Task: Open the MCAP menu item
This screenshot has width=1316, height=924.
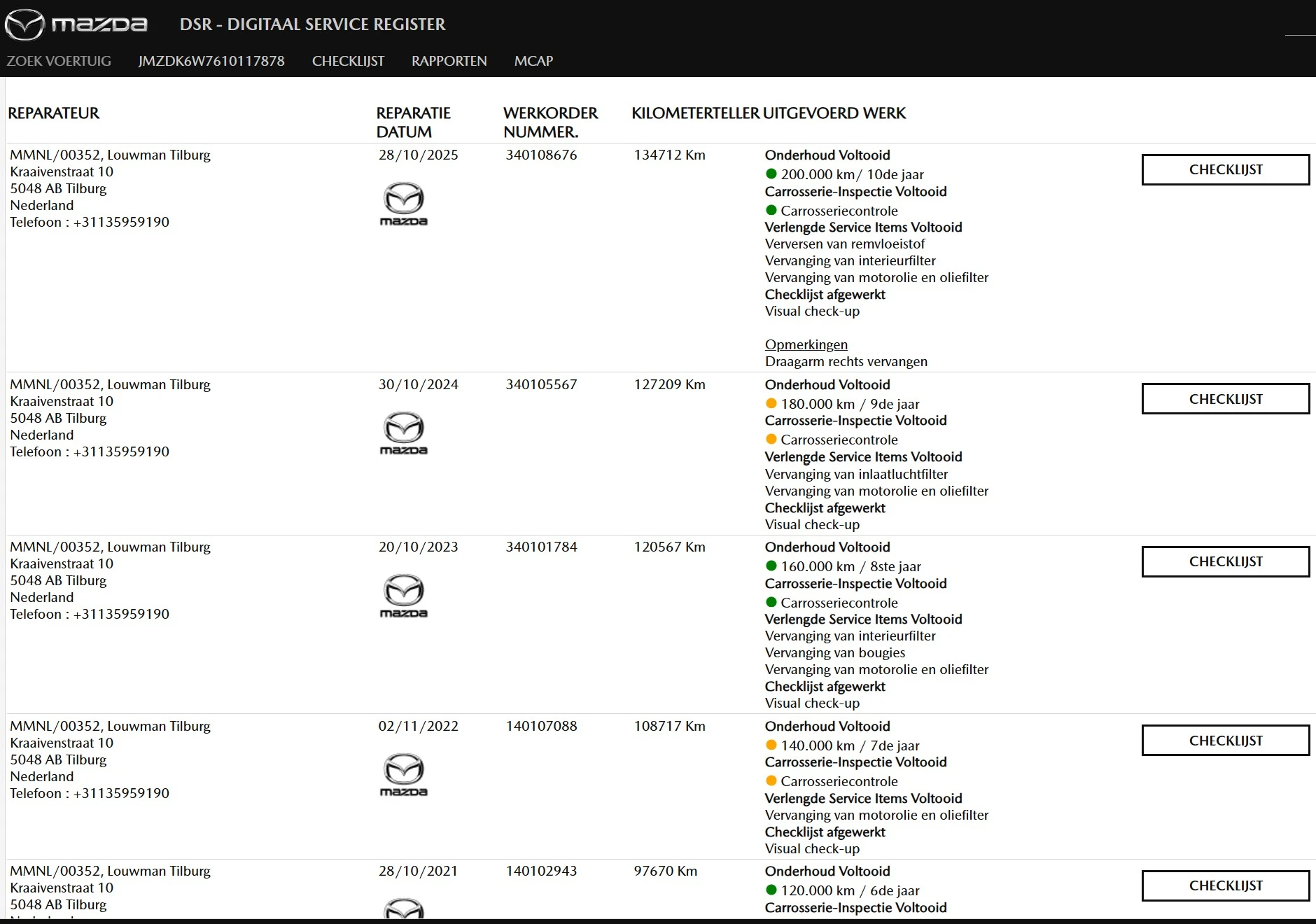Action: click(x=533, y=61)
